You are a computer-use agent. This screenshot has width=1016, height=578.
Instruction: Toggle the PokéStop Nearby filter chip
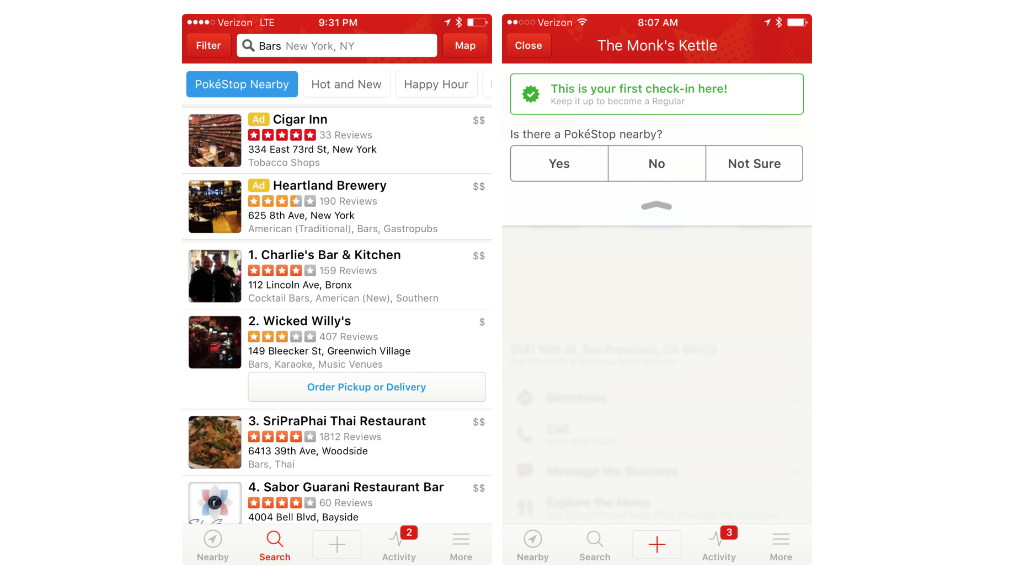point(242,85)
